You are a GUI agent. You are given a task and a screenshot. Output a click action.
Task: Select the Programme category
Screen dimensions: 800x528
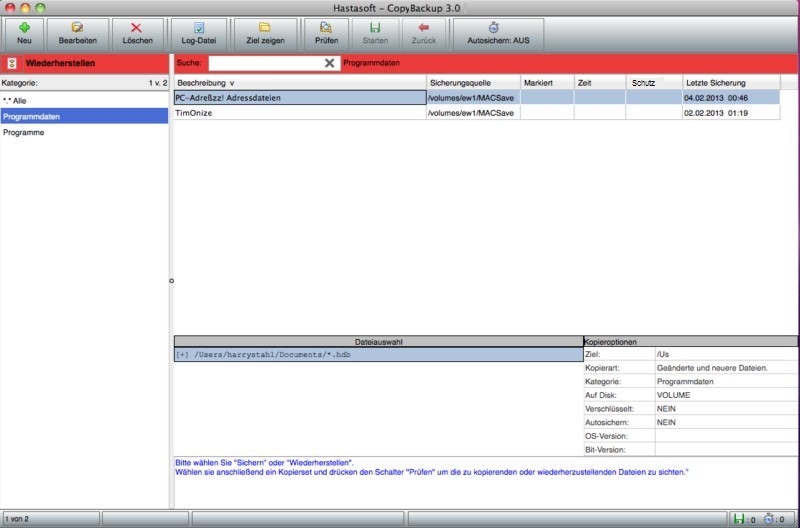click(x=84, y=132)
